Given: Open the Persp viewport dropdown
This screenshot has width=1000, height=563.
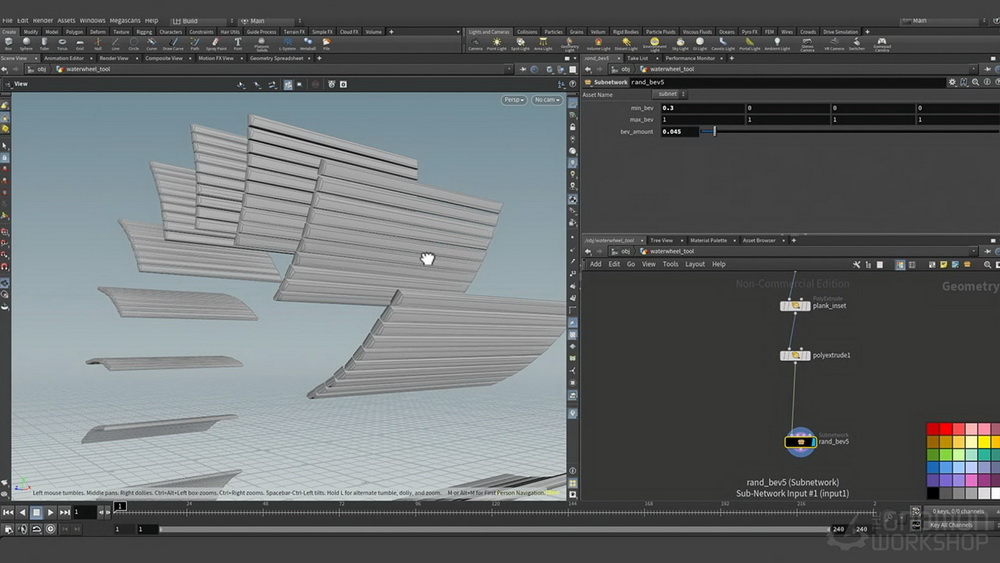Looking at the screenshot, I should (513, 100).
